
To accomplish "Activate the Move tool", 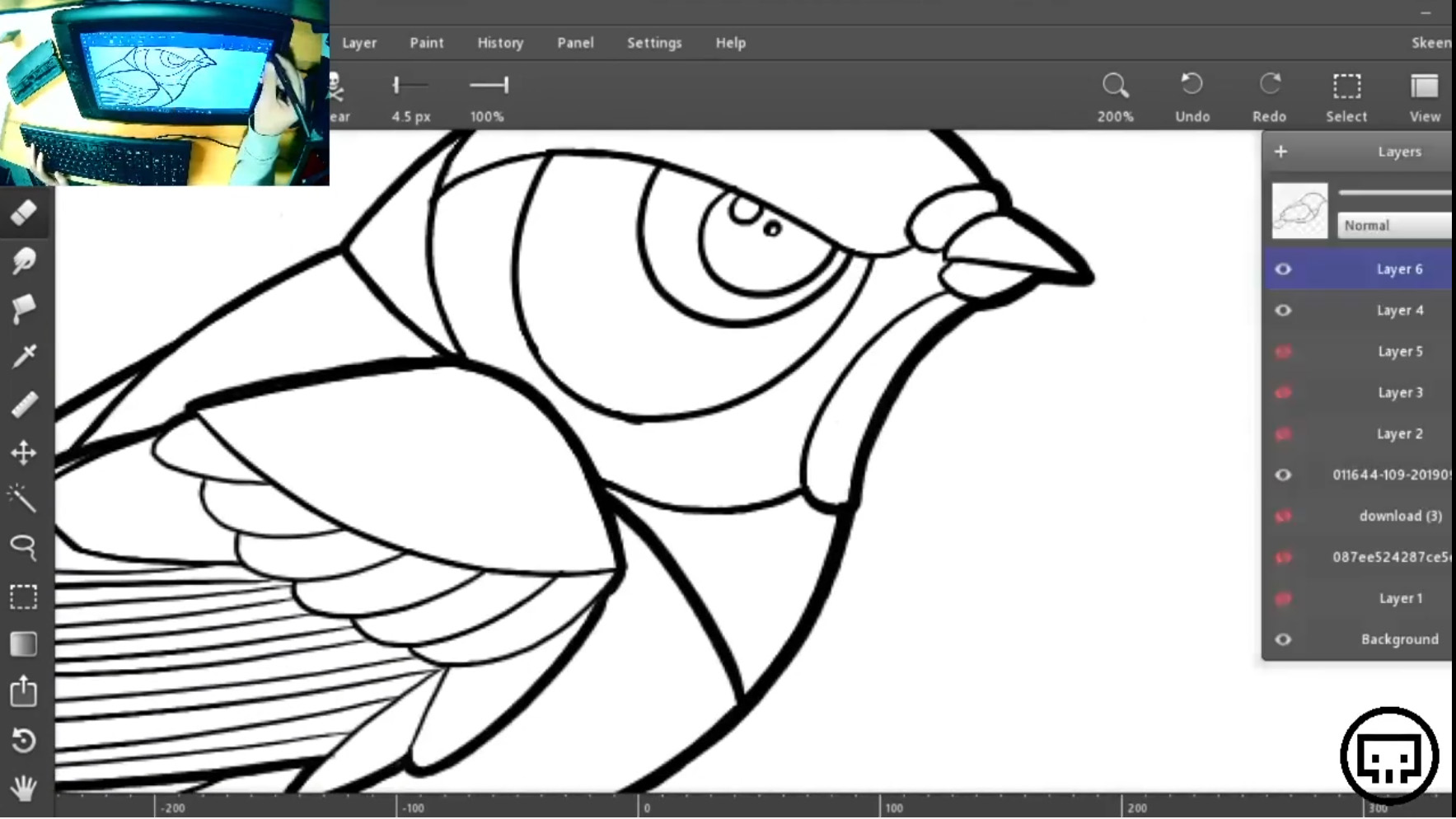I will [x=24, y=452].
